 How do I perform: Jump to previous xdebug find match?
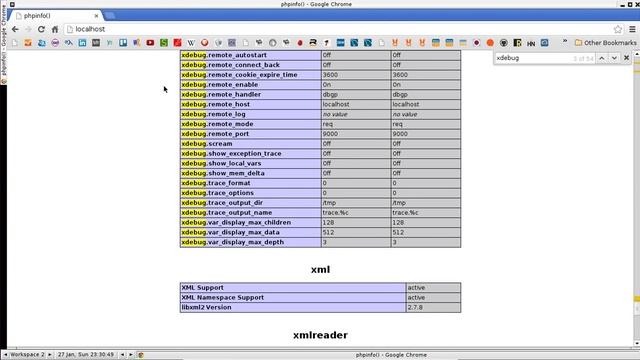tap(602, 58)
